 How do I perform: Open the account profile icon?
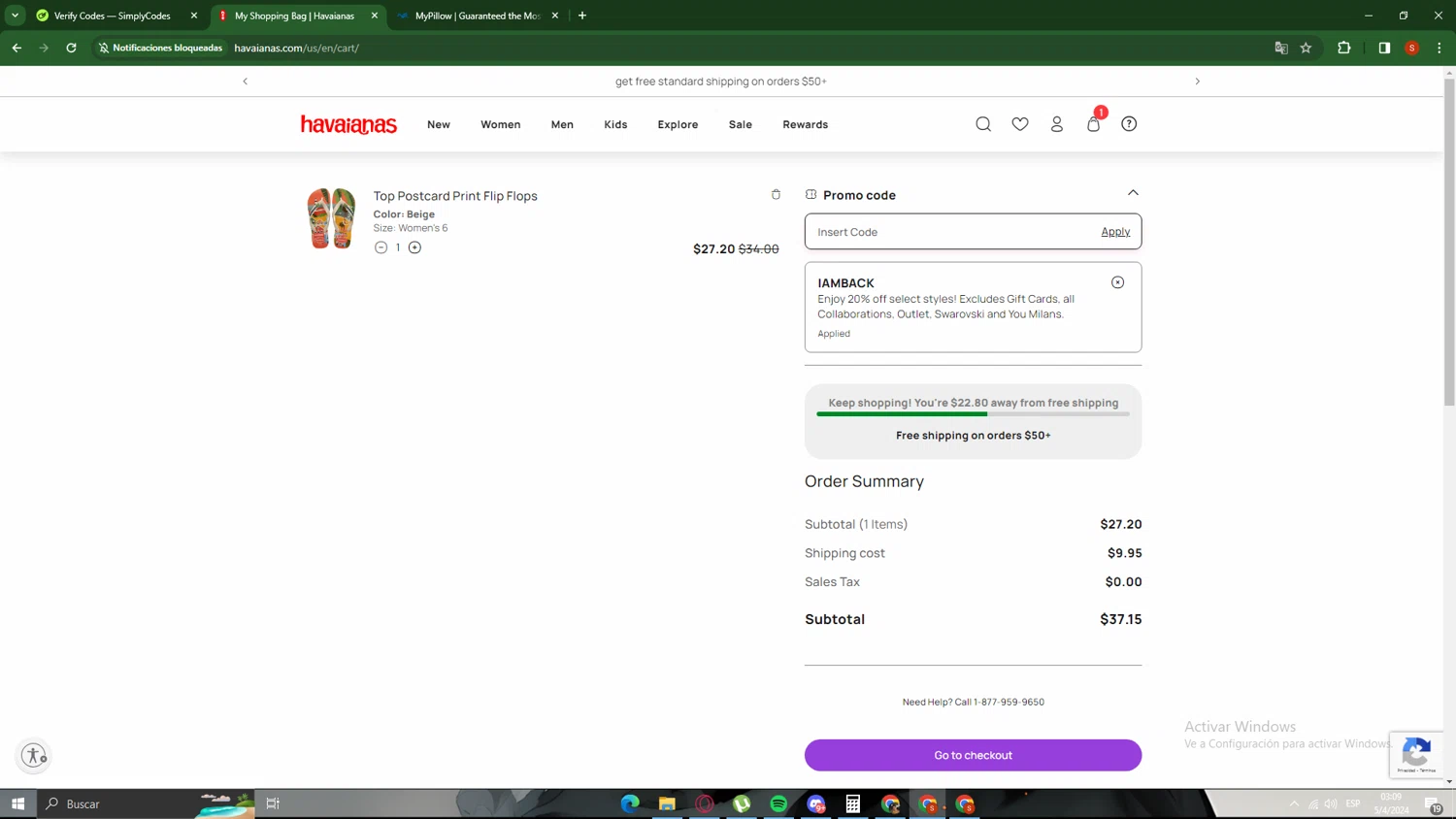[1057, 124]
